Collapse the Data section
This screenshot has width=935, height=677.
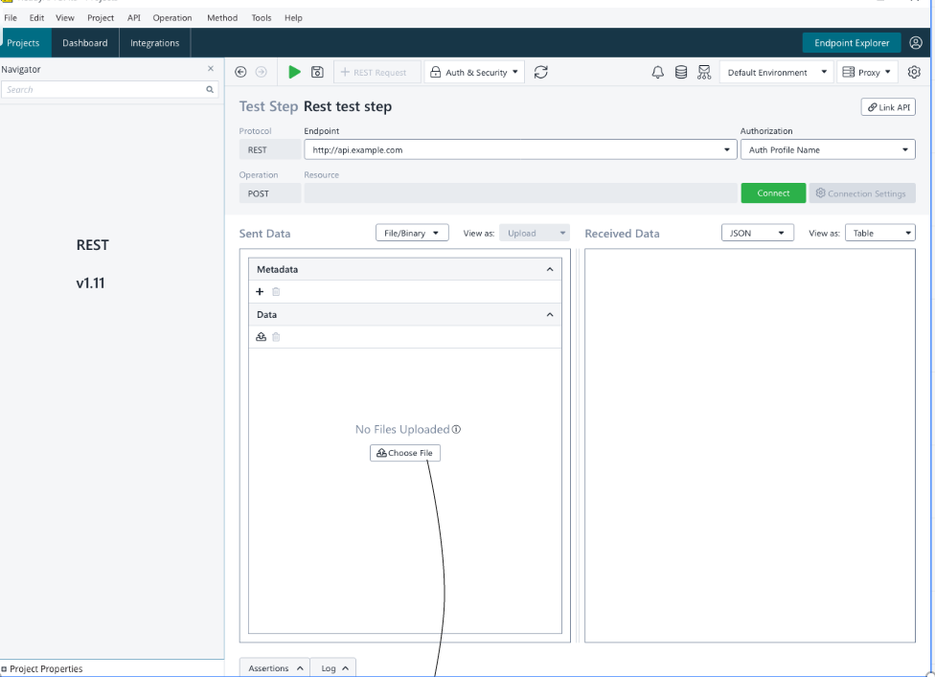click(549, 314)
